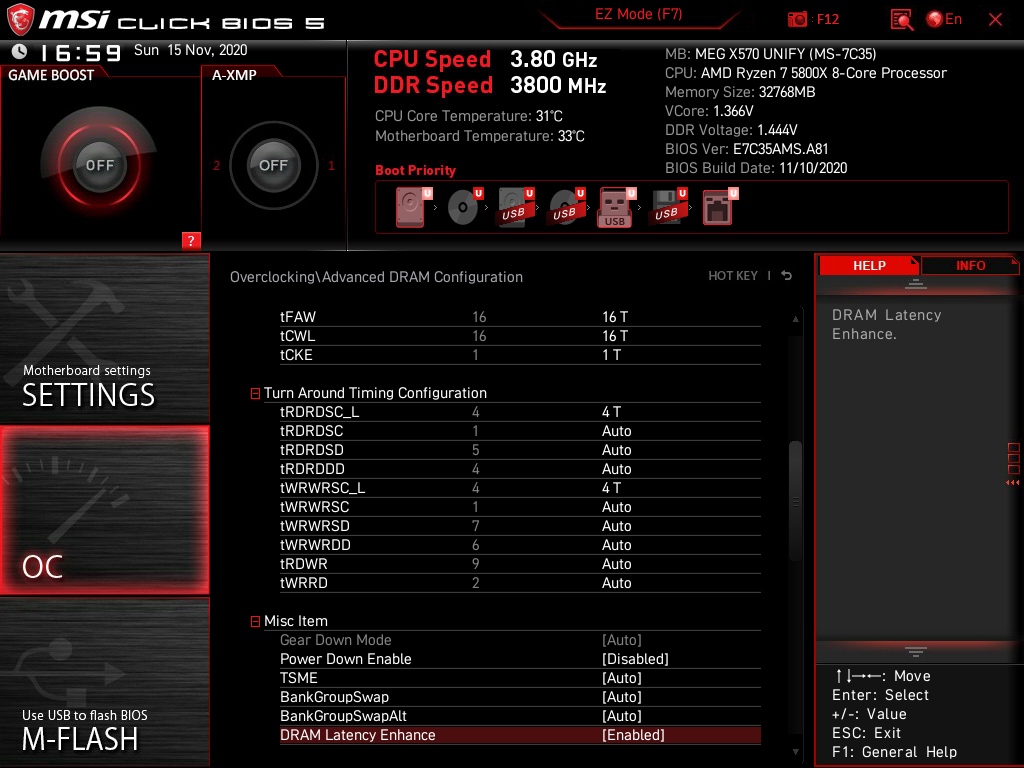1024x768 pixels.
Task: Click the scroll up arrow of the settings list
Action: (x=795, y=319)
